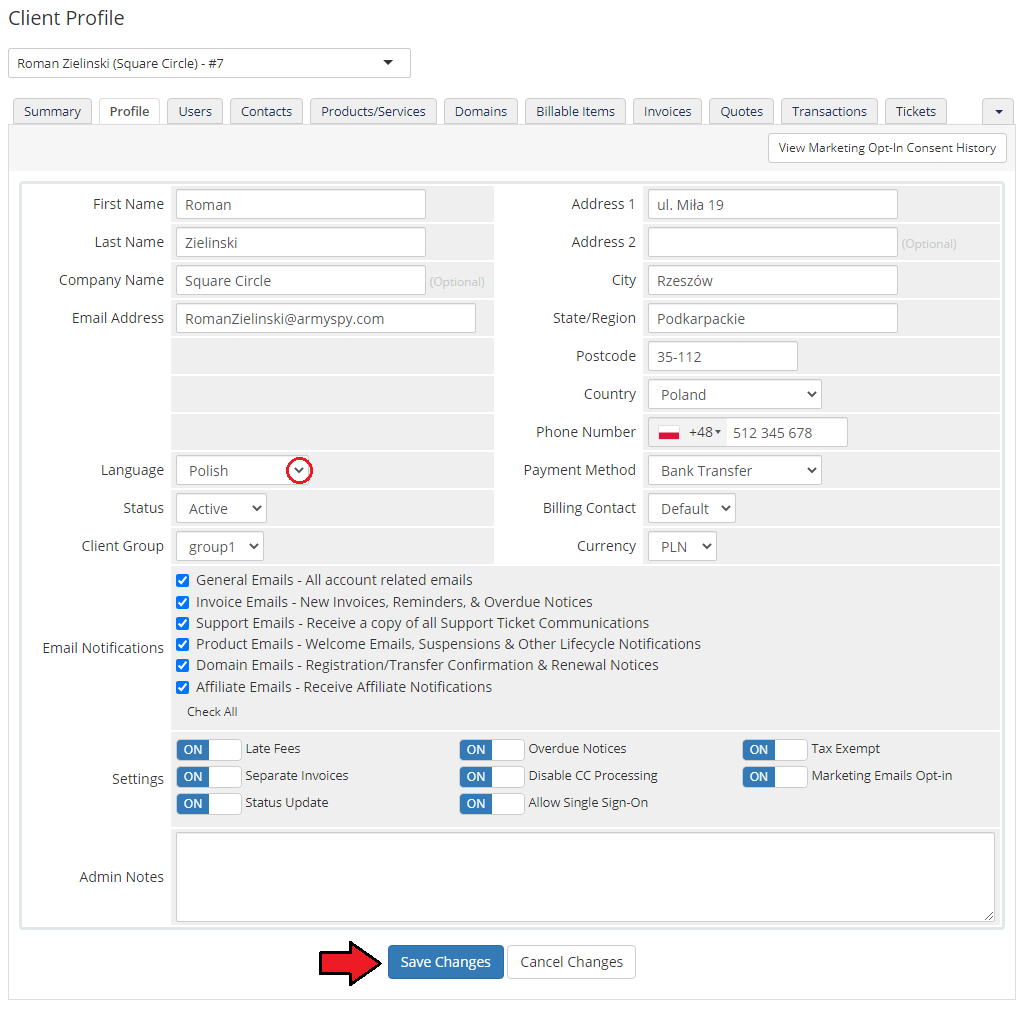Toggle the Status Update switch

pos(209,804)
